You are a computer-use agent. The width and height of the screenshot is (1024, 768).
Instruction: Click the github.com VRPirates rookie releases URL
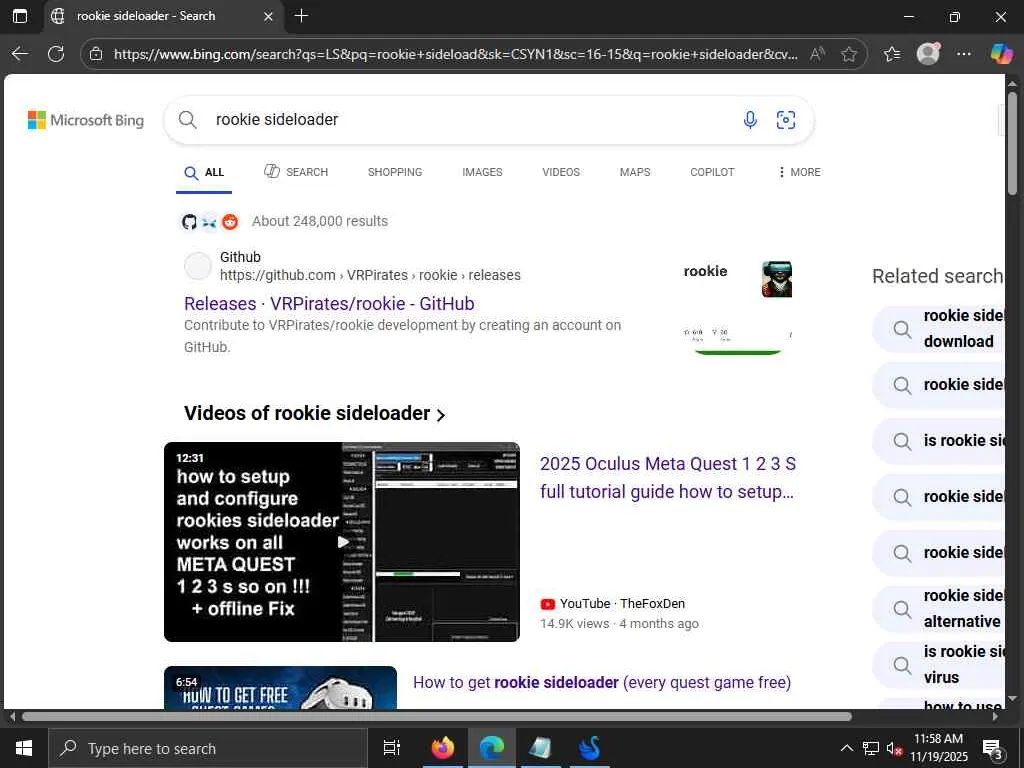pos(370,276)
